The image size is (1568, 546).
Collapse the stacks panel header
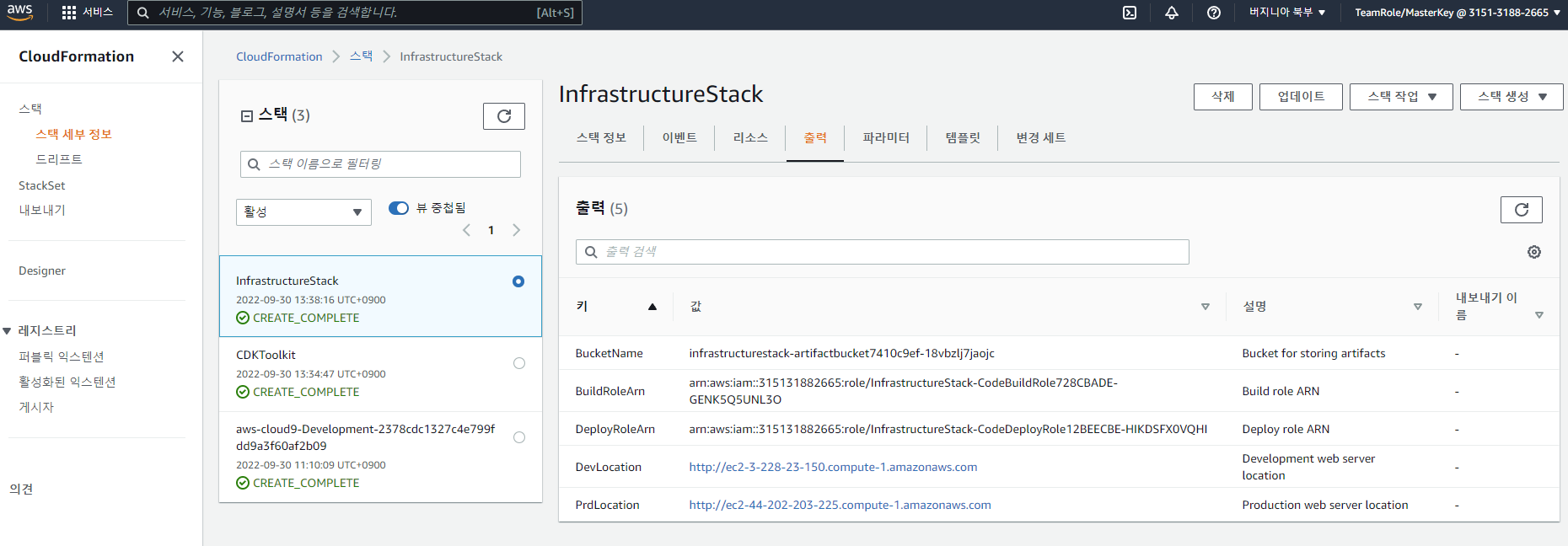coord(247,116)
